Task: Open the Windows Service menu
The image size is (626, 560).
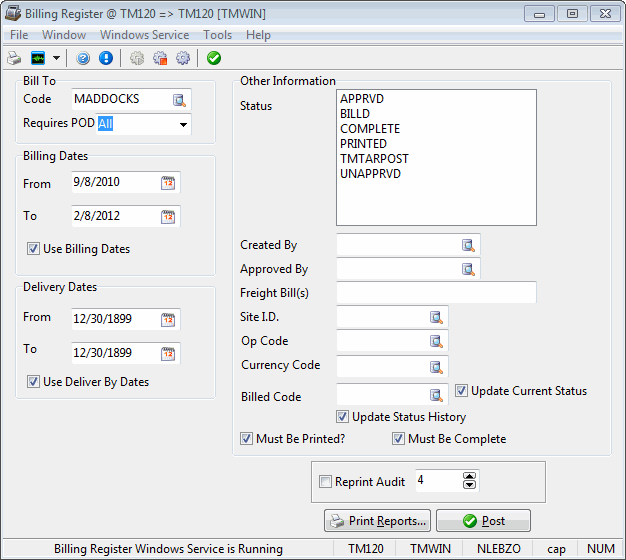Action: [x=144, y=35]
